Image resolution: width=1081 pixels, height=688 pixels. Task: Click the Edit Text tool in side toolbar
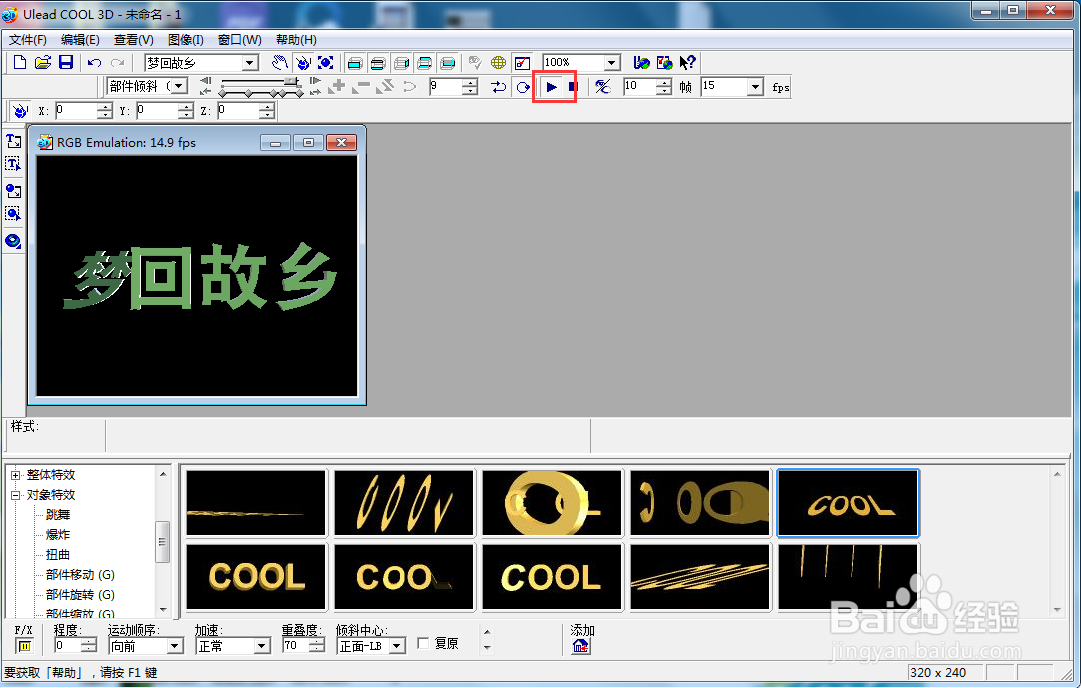pyautogui.click(x=13, y=164)
